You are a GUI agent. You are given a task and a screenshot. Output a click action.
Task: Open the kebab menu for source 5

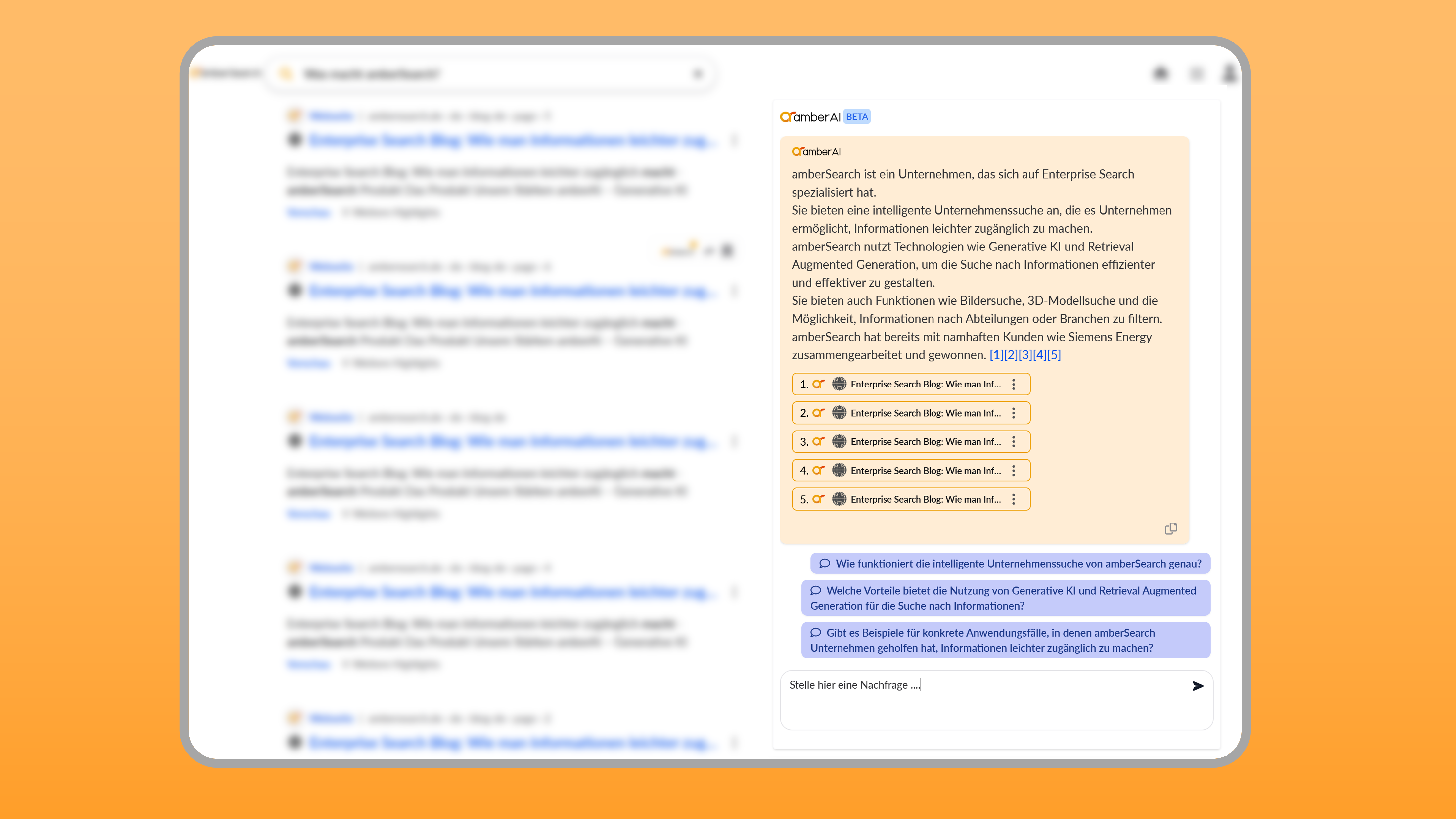point(1014,499)
